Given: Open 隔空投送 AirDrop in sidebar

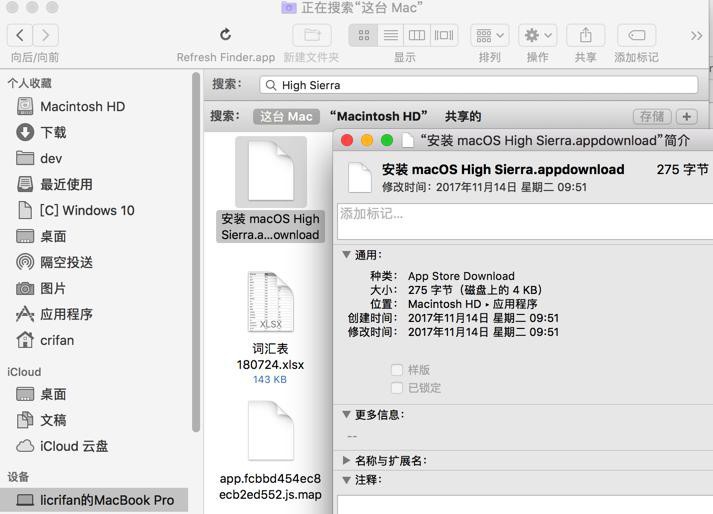Looking at the screenshot, I should 55,262.
